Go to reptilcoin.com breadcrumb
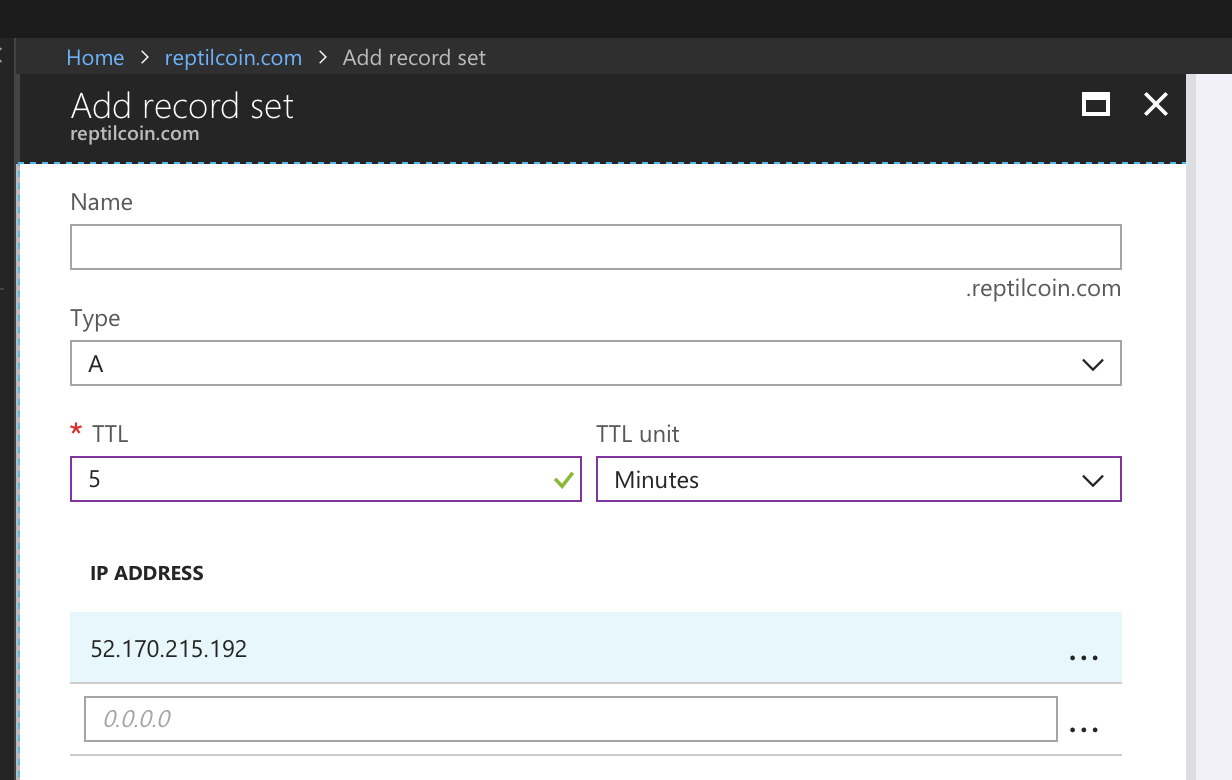This screenshot has width=1232, height=780. coord(233,58)
